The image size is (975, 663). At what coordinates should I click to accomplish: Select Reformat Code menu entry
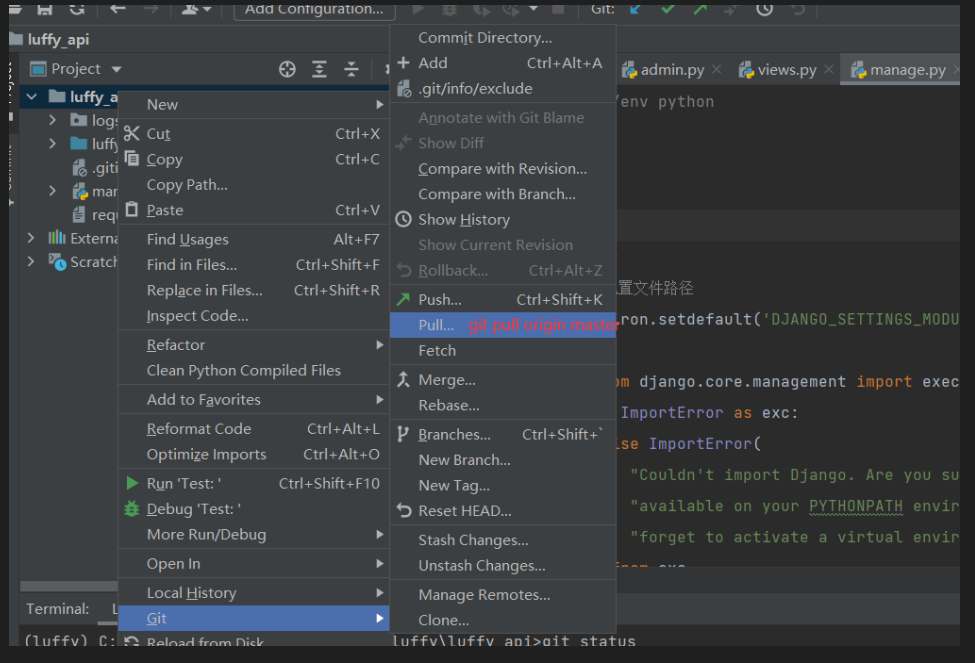click(253, 429)
